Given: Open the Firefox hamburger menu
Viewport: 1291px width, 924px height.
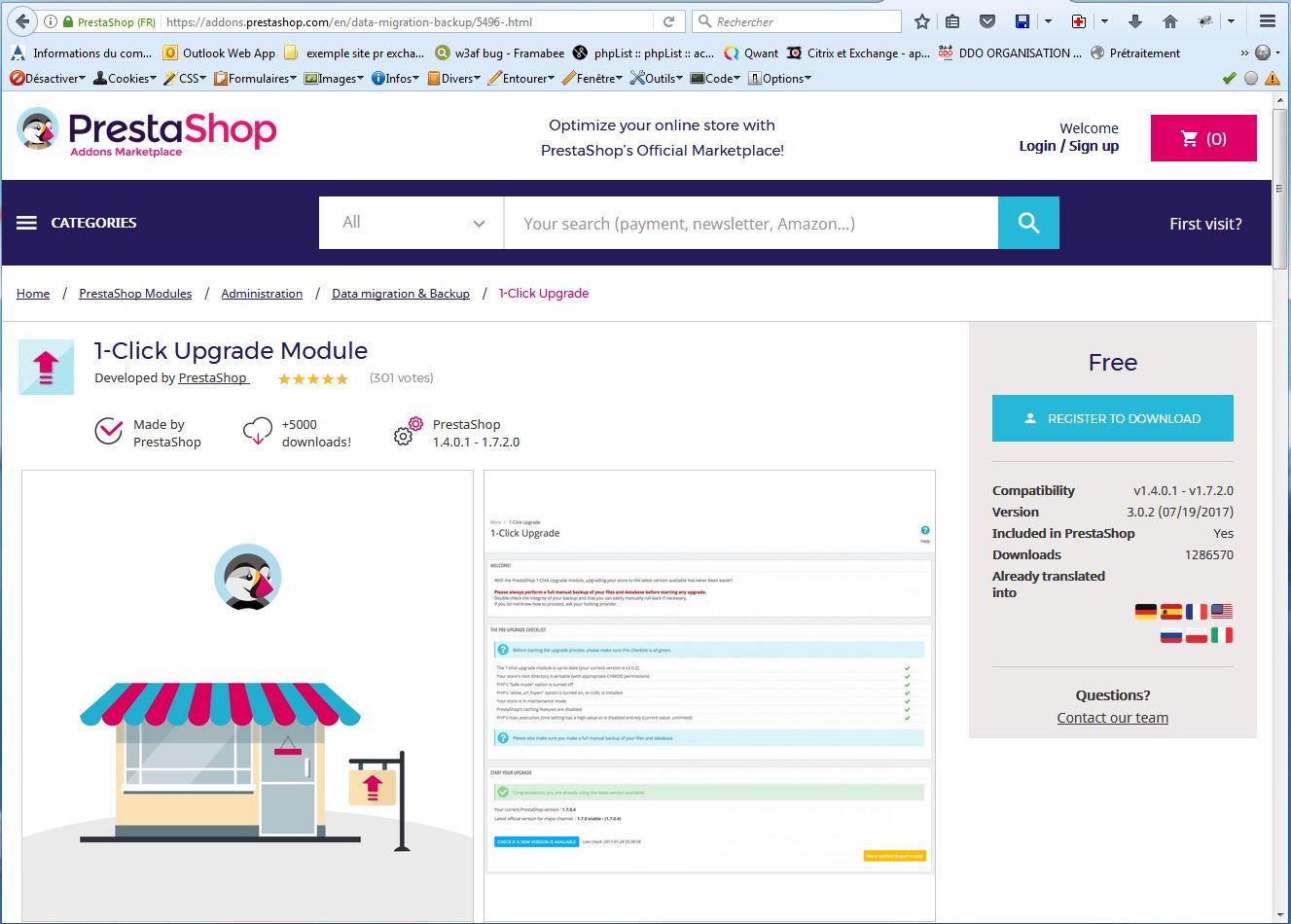Looking at the screenshot, I should 1267,21.
